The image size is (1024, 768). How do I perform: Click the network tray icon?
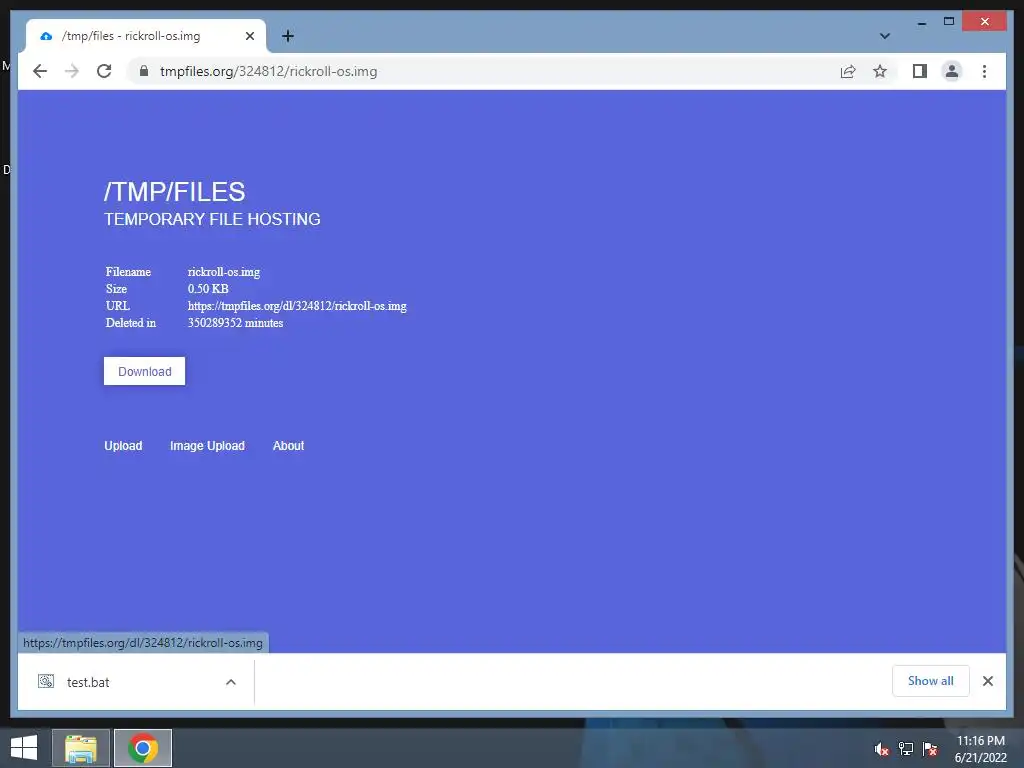[x=906, y=749]
